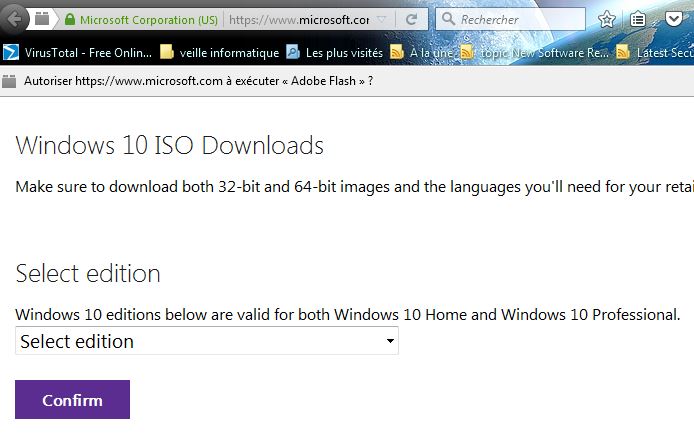Click the plugin block icon in the address bar
Viewport: 694px width, 439px height.
tap(42, 19)
